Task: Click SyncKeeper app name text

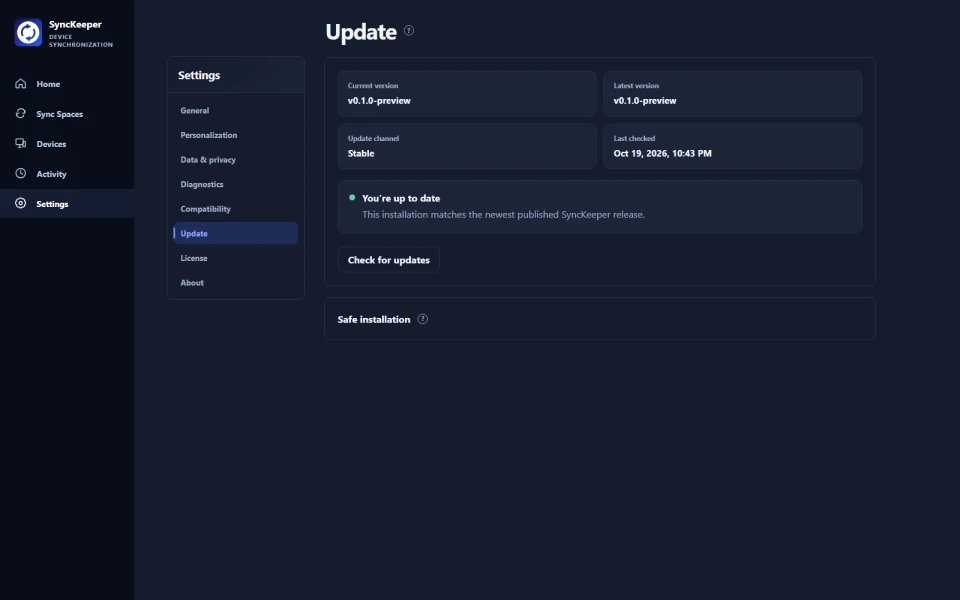Action: pyautogui.click(x=75, y=24)
